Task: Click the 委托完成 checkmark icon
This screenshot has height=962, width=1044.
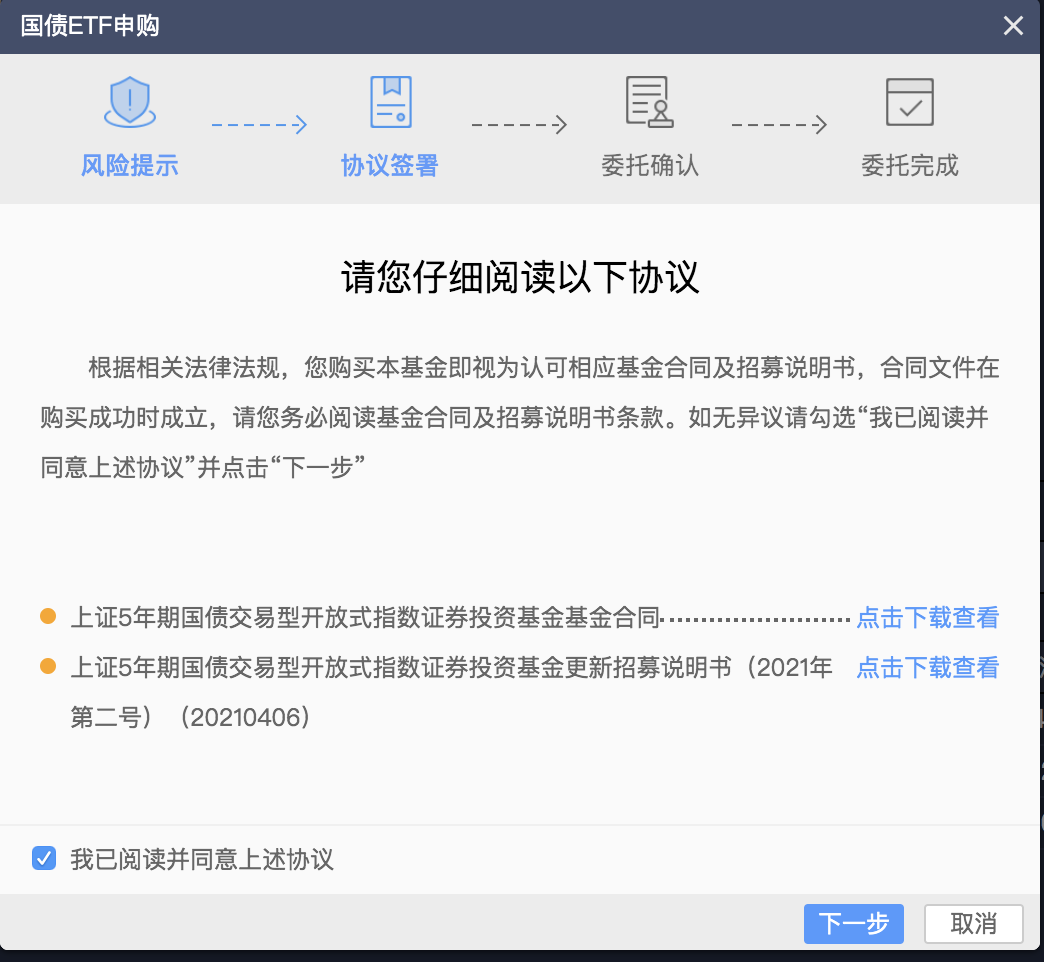Action: [x=909, y=102]
